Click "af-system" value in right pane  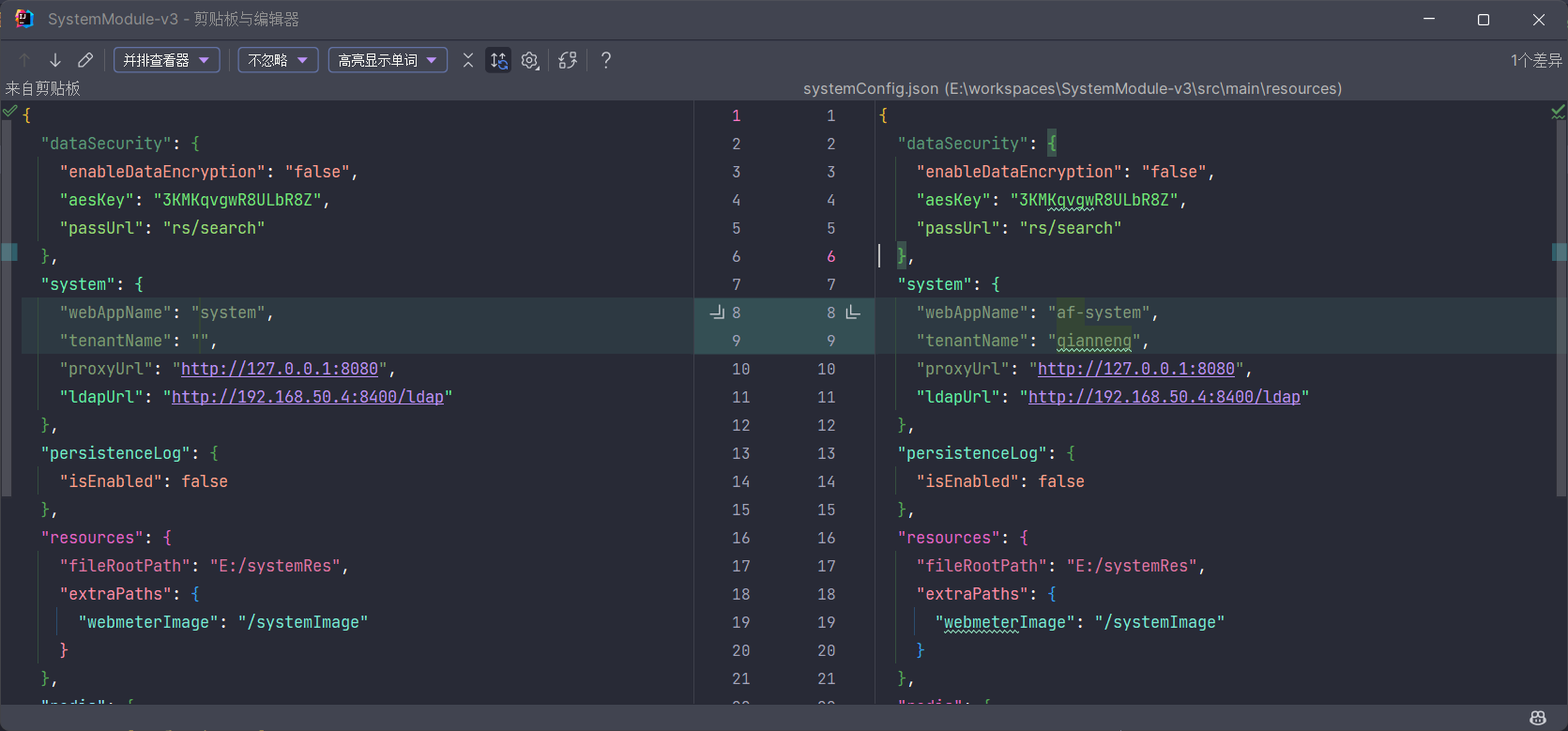pos(1099,312)
